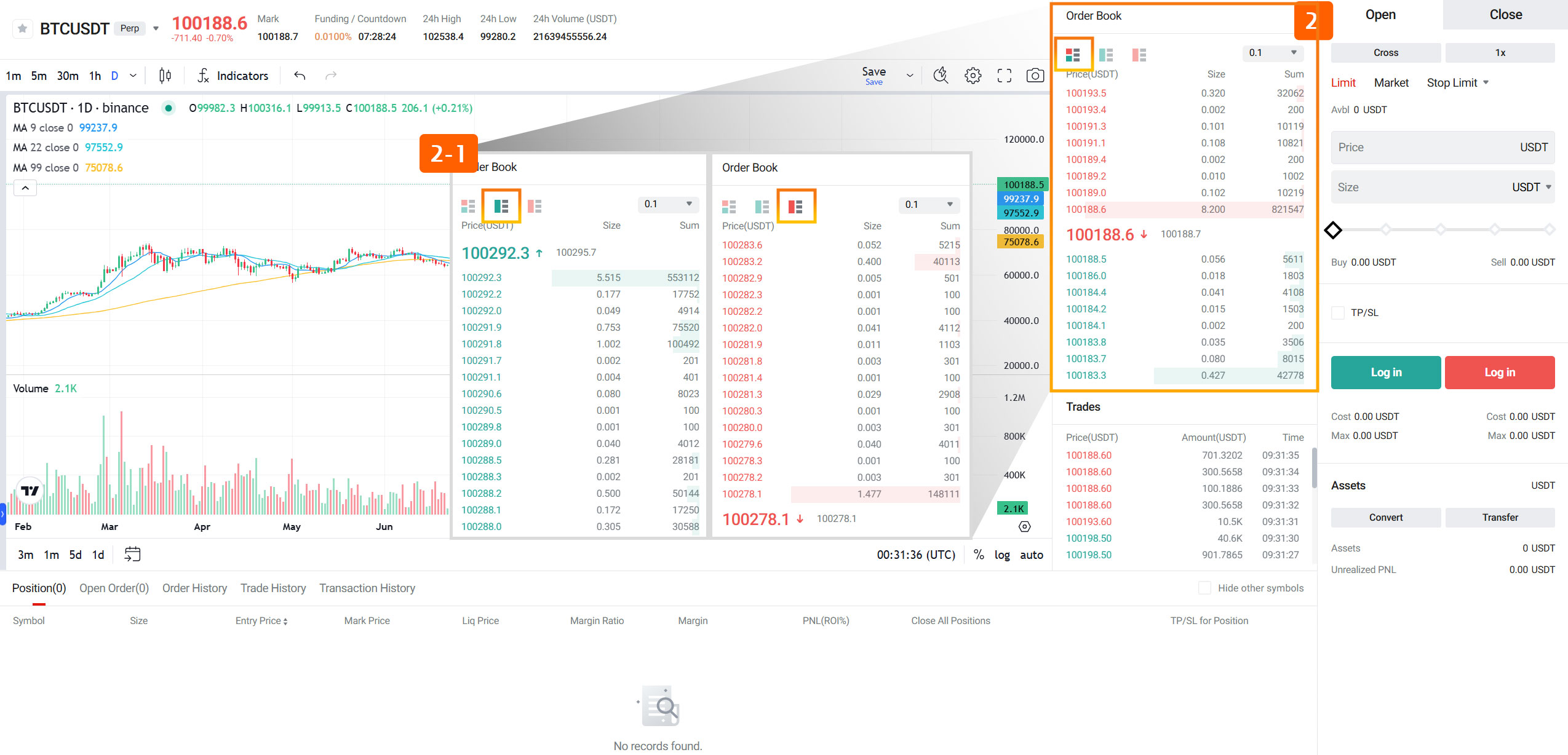Open chart settings gear
Viewport: 1568px width, 755px height.
(x=973, y=76)
